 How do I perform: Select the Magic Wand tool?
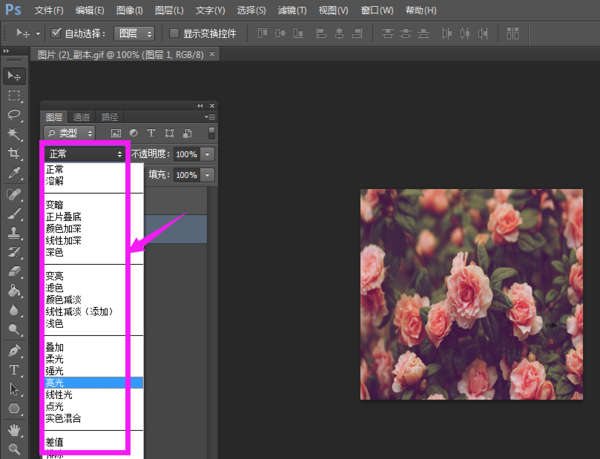(14, 134)
